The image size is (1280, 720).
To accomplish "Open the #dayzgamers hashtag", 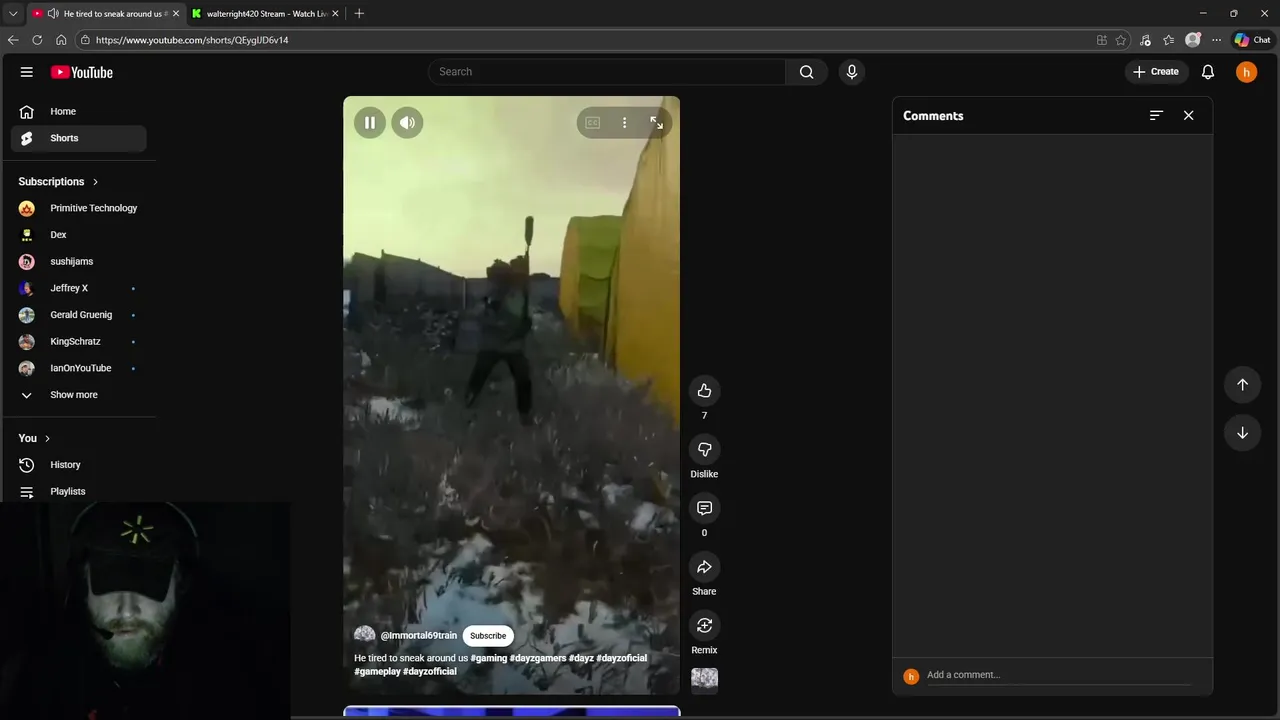I will pos(538,658).
